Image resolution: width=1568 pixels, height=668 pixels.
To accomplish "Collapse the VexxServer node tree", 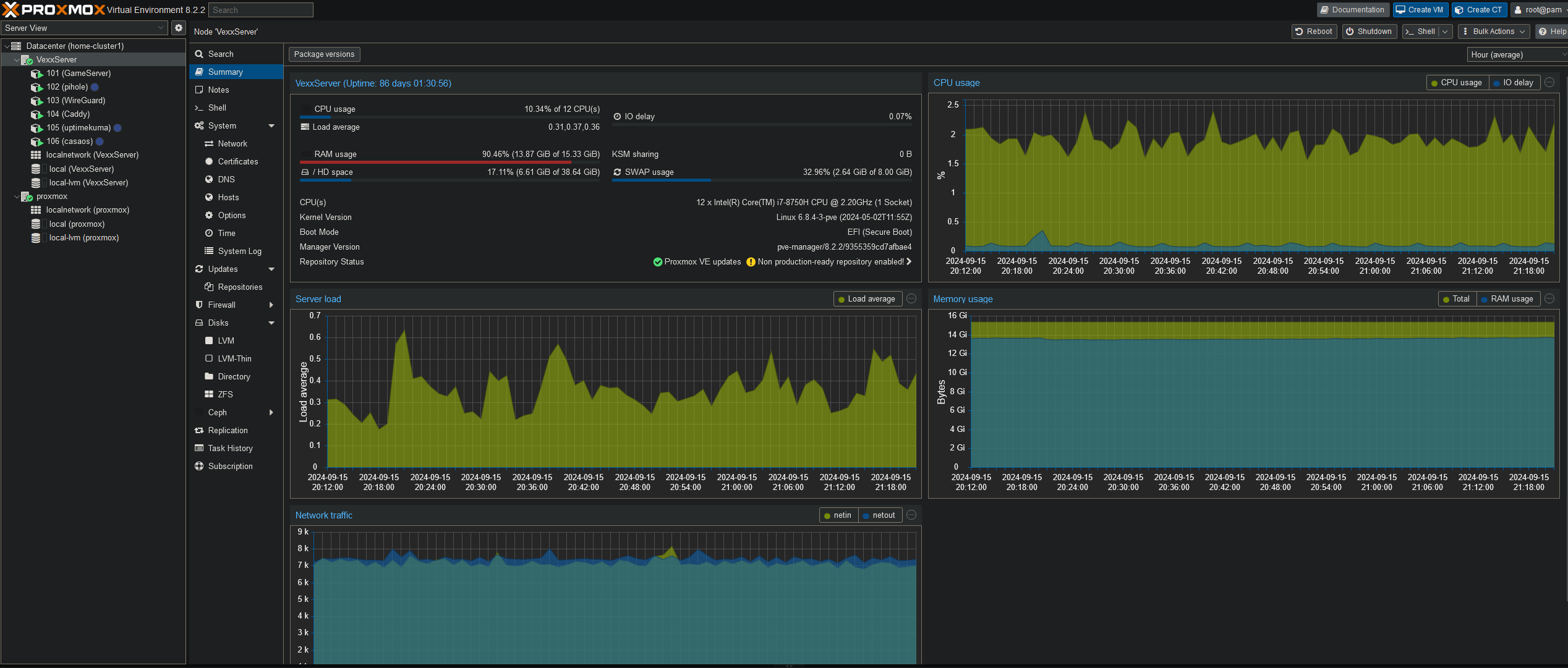I will point(17,59).
